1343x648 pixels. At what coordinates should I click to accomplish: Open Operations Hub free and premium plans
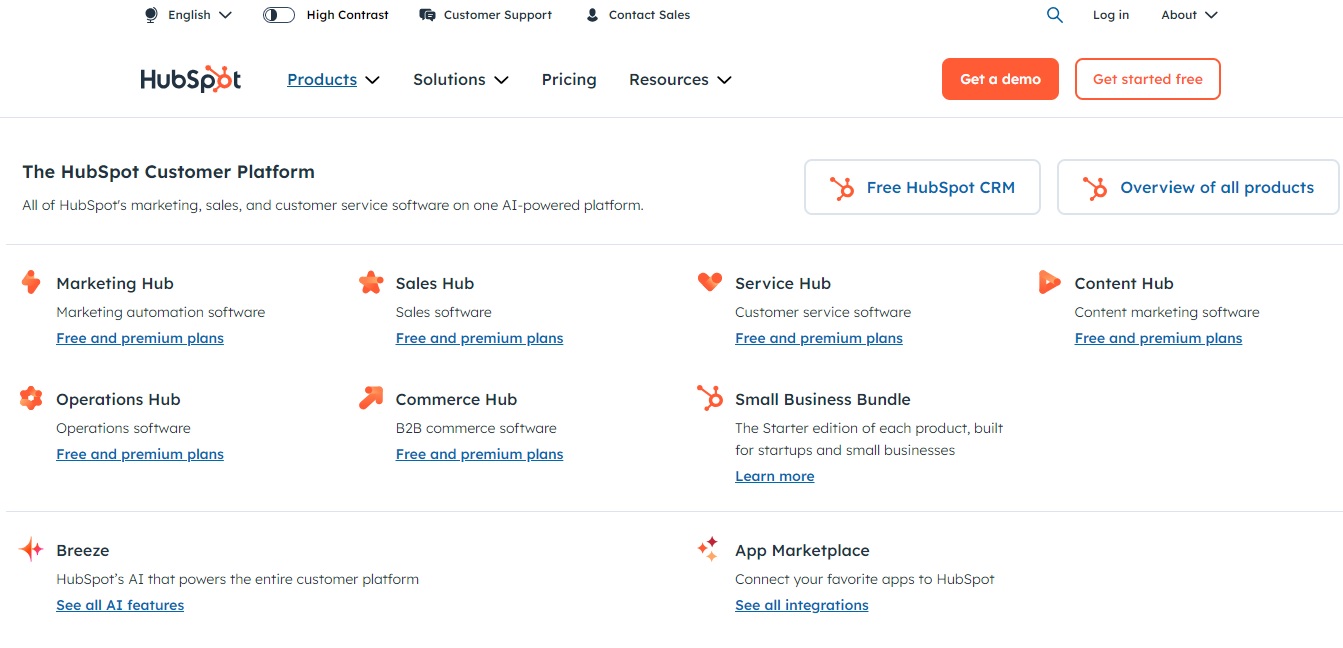pos(140,454)
